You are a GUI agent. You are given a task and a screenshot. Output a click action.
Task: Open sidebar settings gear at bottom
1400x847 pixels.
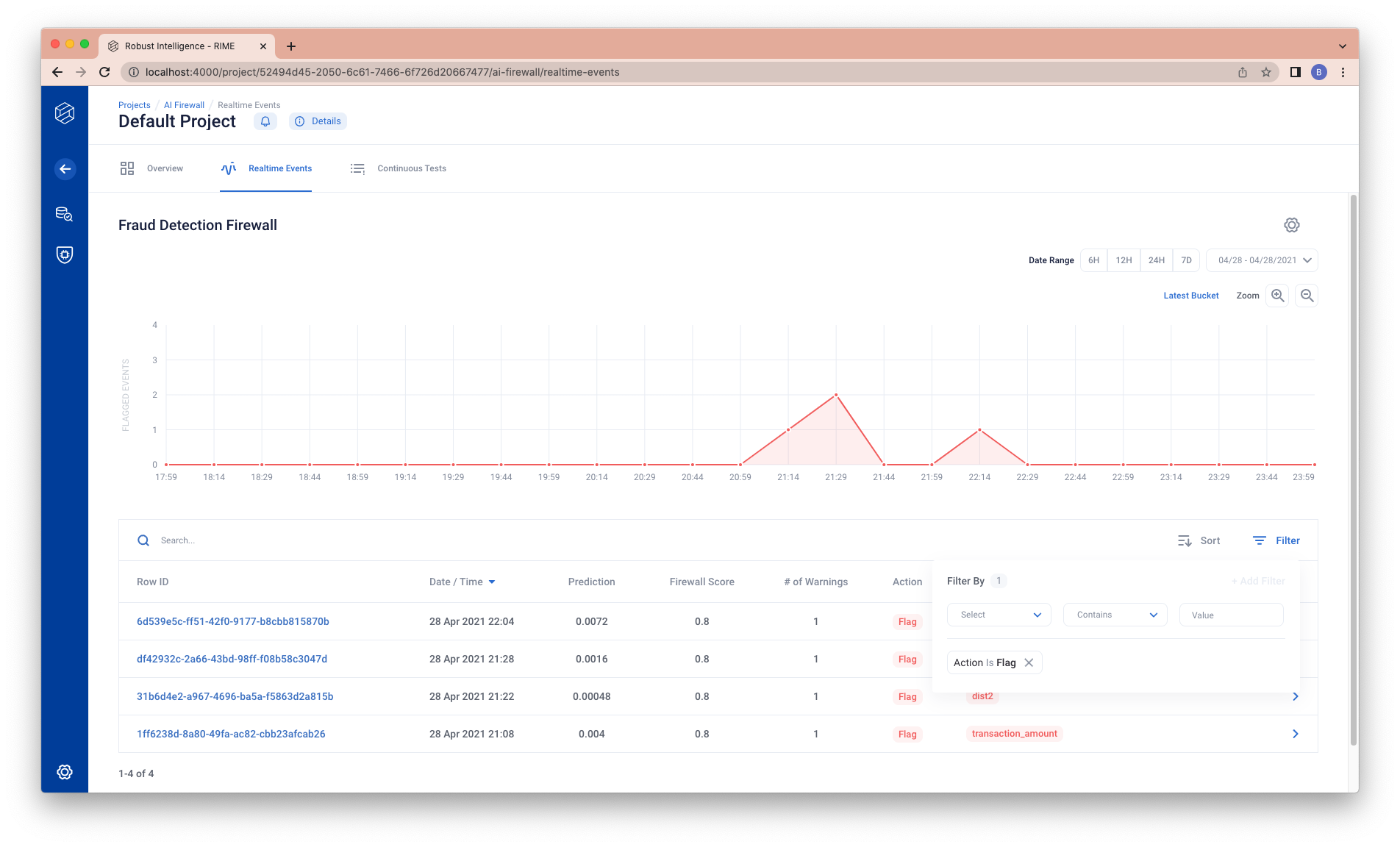point(65,771)
